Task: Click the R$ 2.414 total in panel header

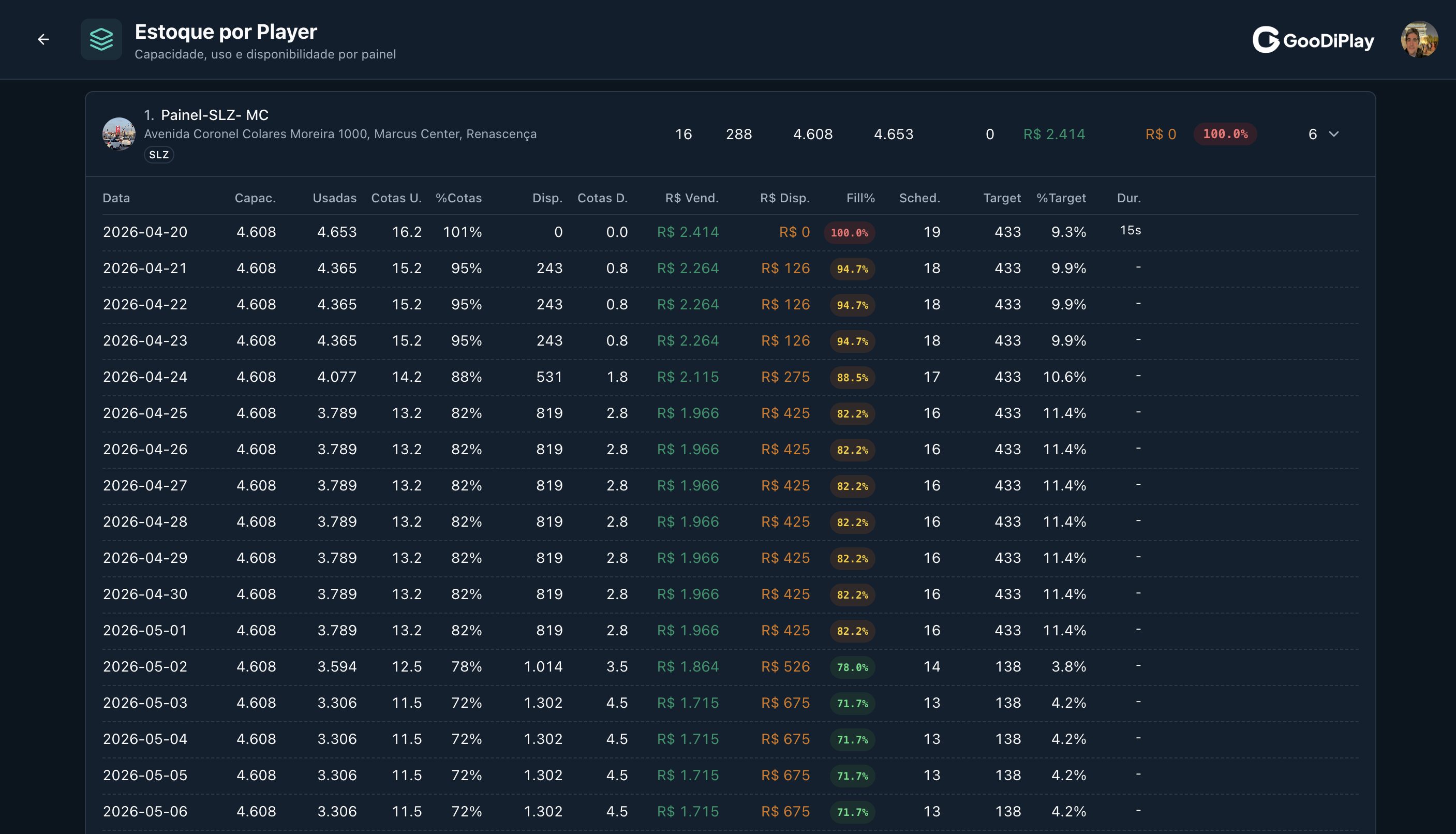Action: coord(1054,134)
